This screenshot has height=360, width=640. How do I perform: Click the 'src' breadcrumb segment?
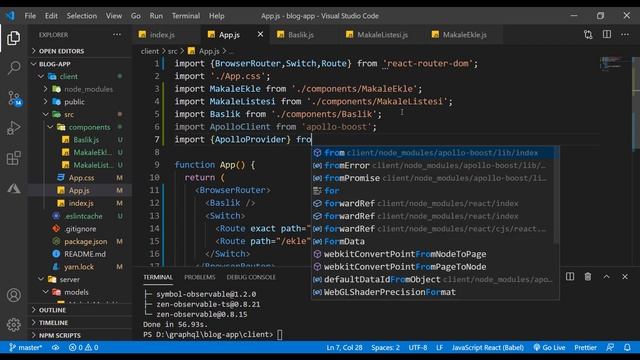173,51
